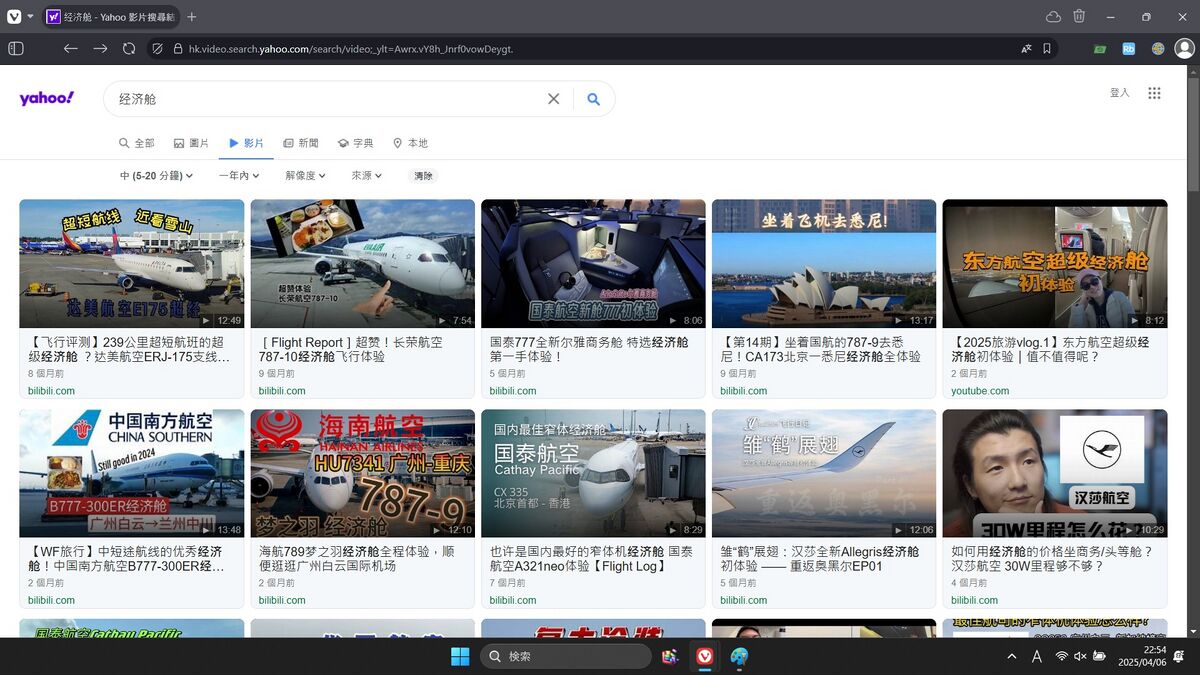Screen dimensions: 1200x675
Task: Expand the 中 (5-20 分鐘) duration filter
Action: (x=157, y=176)
